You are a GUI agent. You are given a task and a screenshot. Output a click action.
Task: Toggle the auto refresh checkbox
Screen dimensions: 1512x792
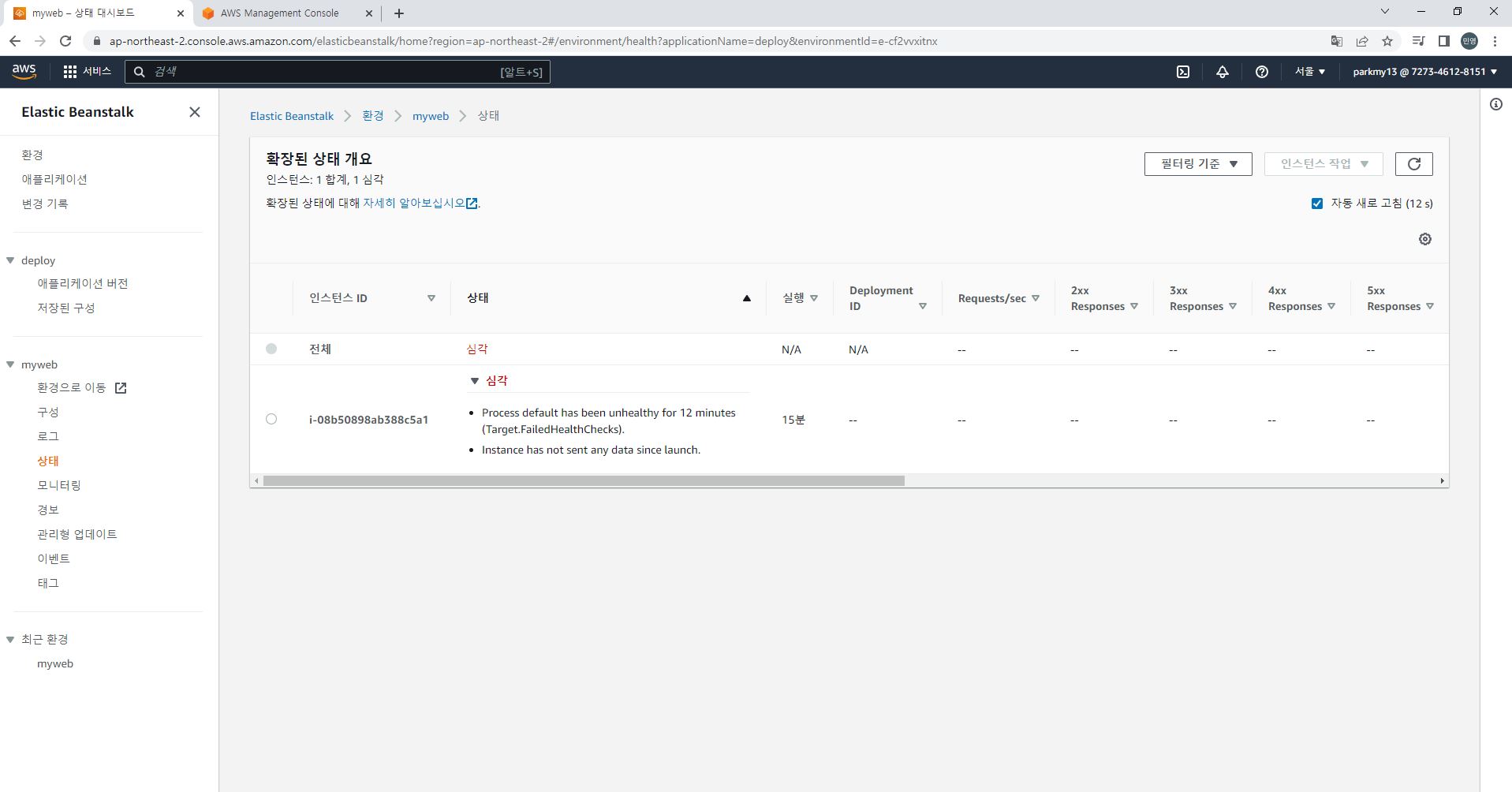click(x=1317, y=204)
